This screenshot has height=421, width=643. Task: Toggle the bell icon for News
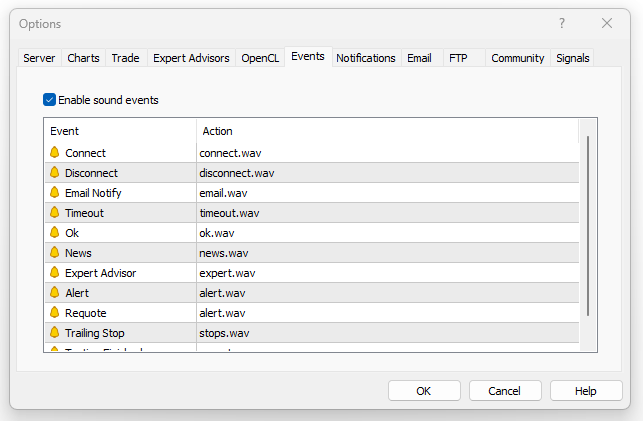tap(55, 253)
